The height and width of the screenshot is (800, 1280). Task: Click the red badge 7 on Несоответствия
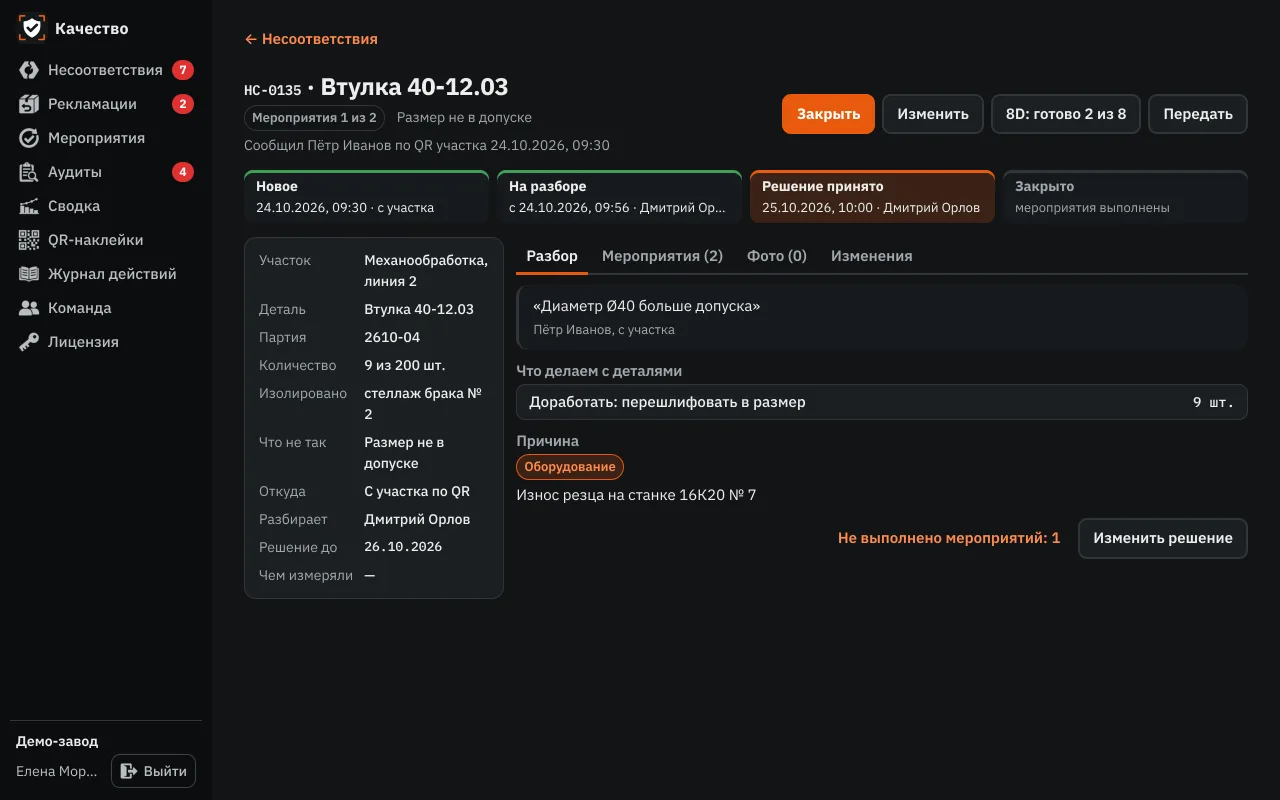pos(182,70)
